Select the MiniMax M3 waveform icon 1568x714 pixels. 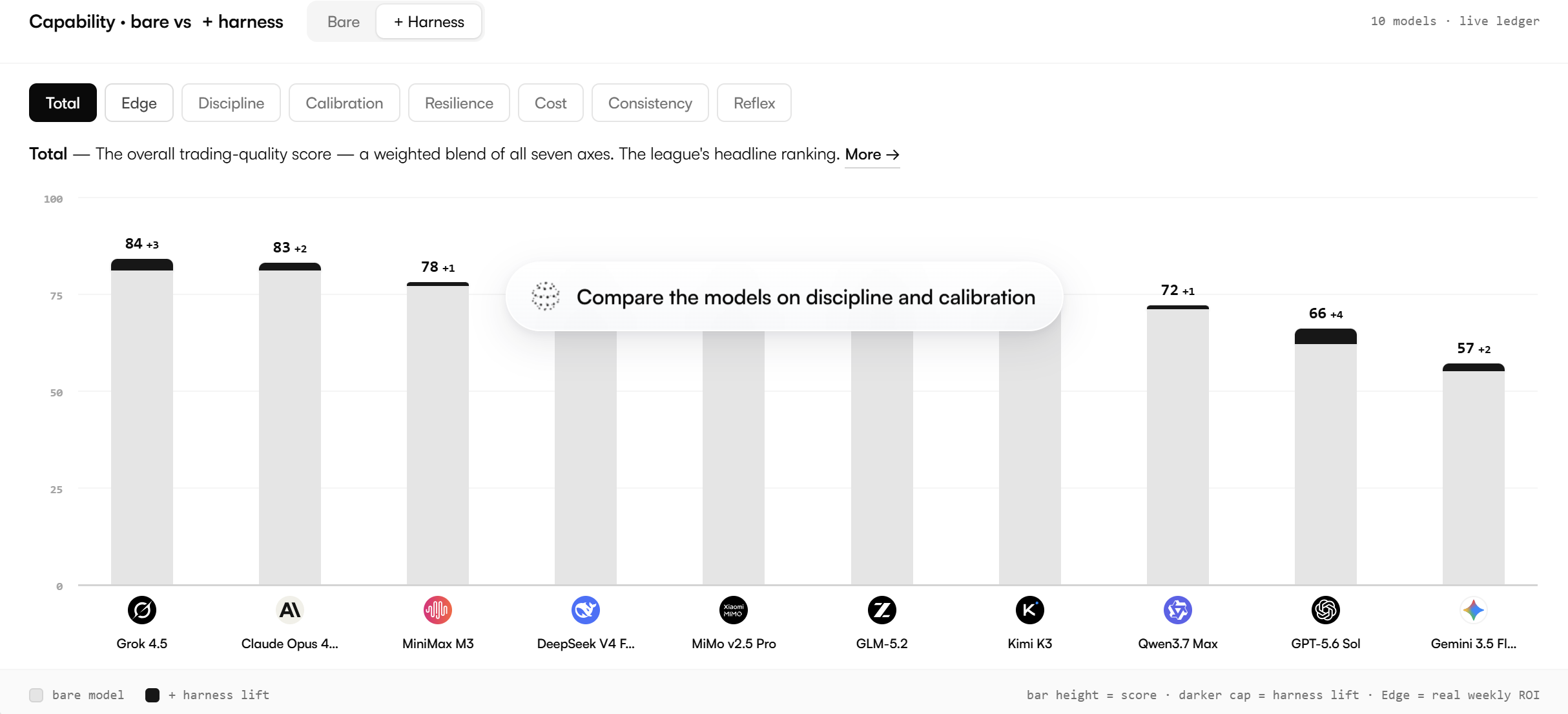[438, 610]
